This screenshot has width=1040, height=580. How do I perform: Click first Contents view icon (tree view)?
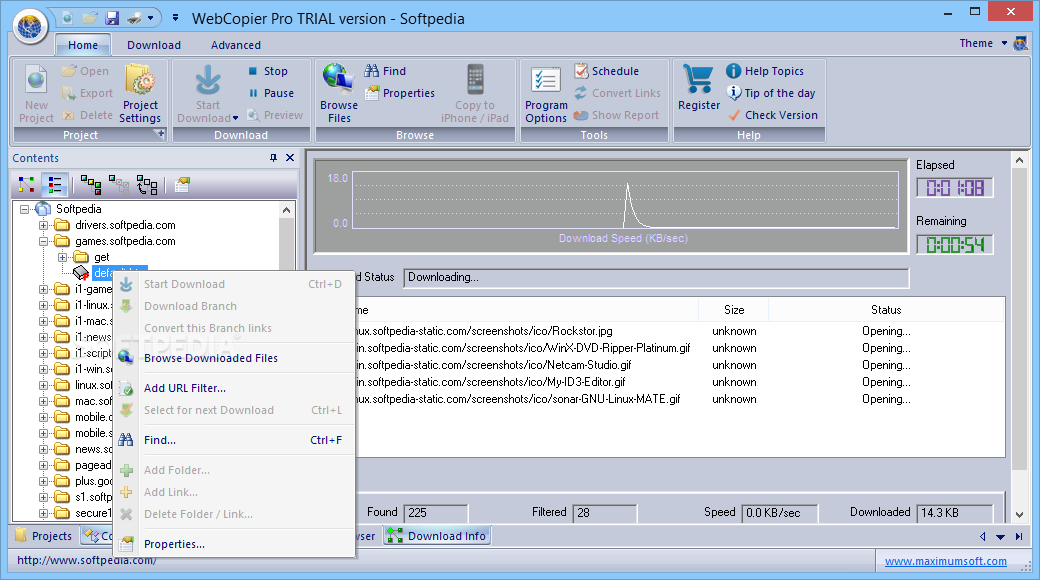(x=27, y=184)
